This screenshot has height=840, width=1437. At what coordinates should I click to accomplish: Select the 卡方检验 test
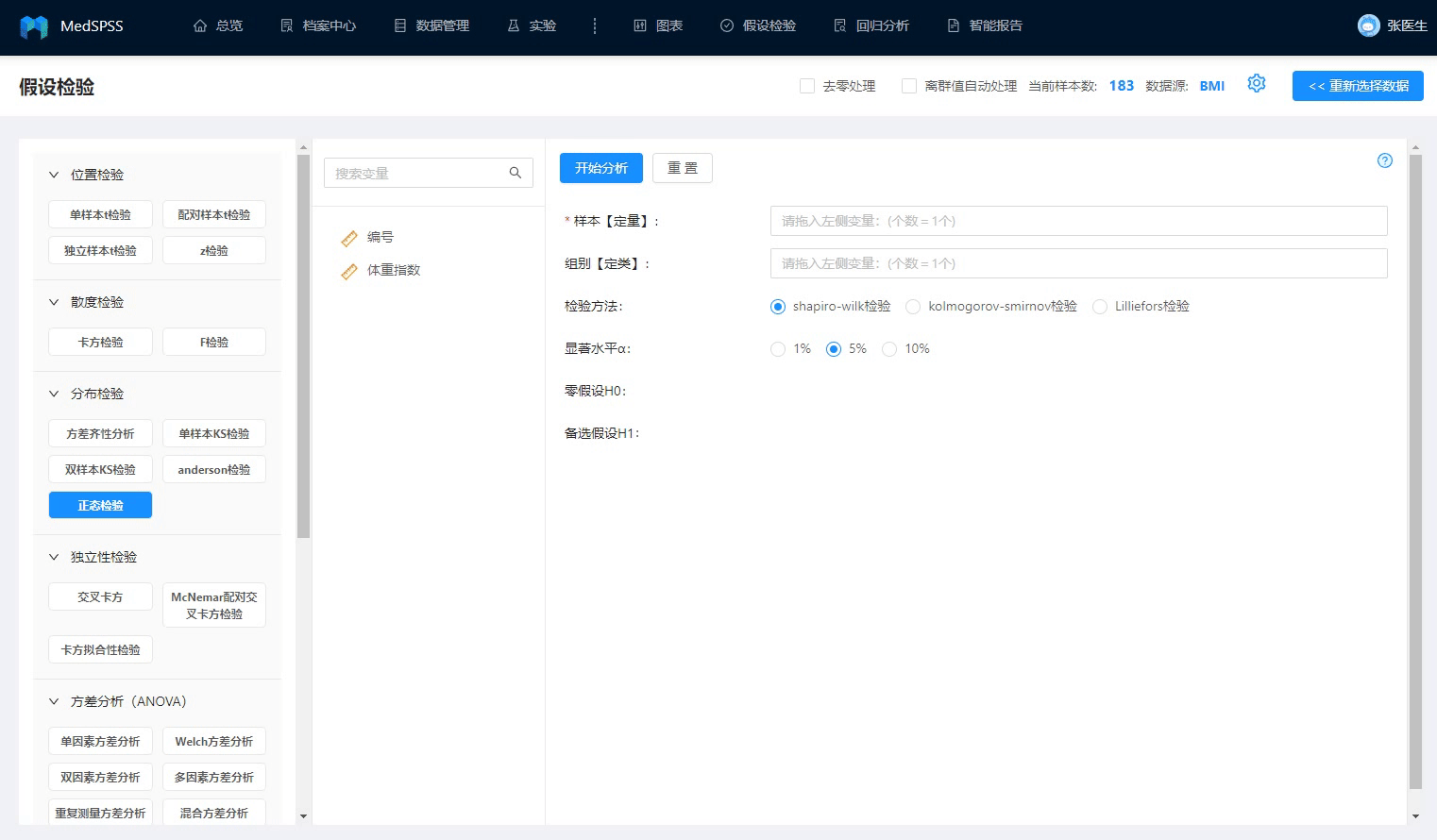click(100, 342)
